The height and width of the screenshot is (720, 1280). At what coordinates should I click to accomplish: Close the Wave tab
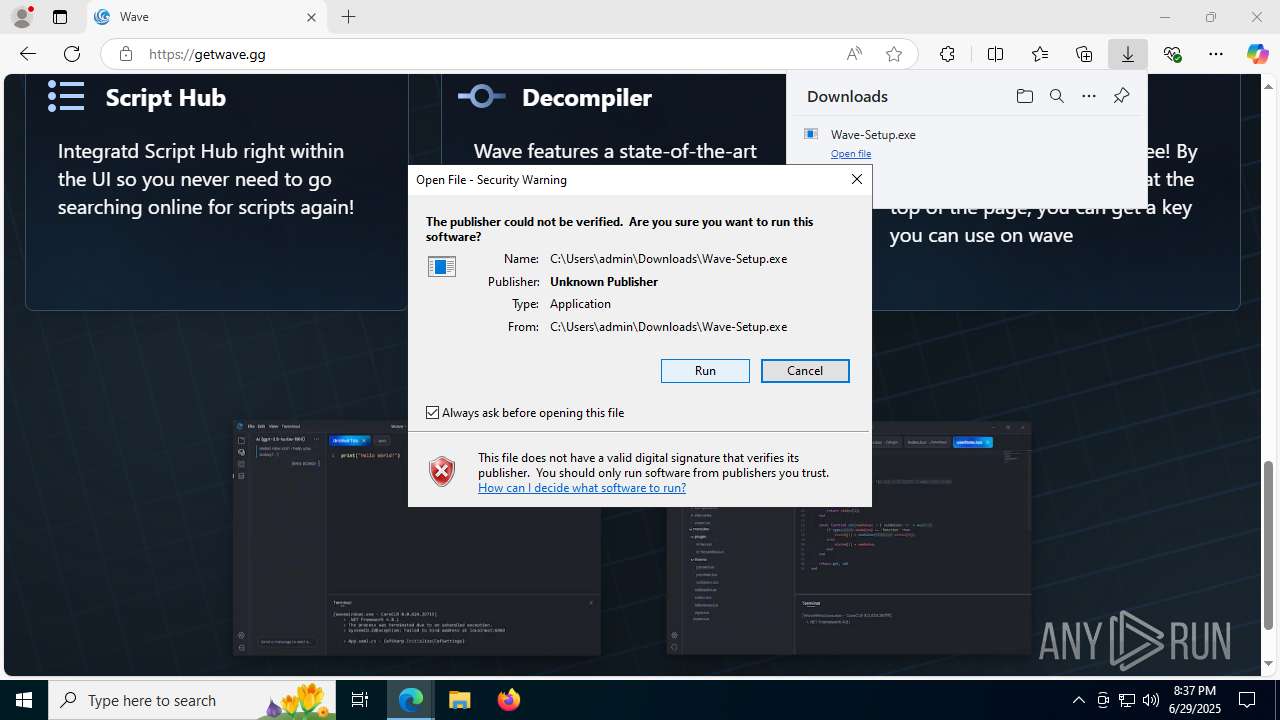[311, 17]
